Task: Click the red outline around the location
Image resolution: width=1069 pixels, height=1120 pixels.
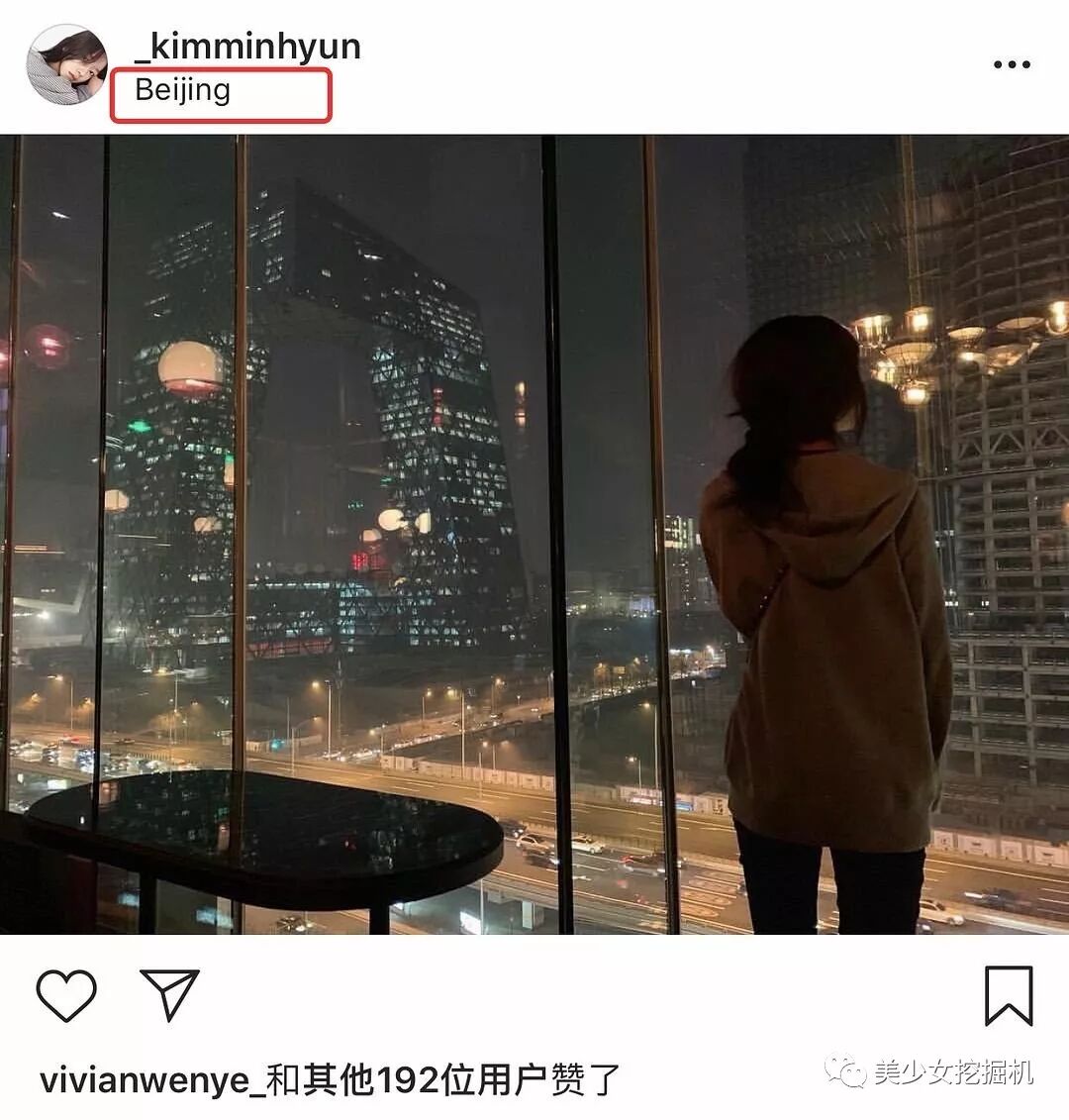Action: (221, 95)
